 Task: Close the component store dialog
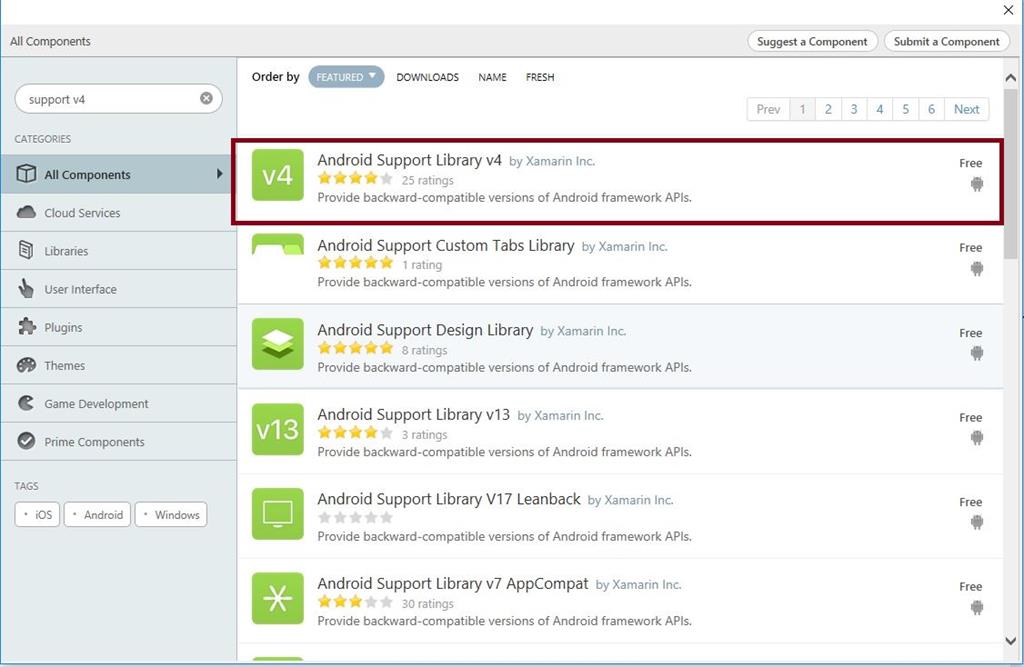[x=1008, y=10]
